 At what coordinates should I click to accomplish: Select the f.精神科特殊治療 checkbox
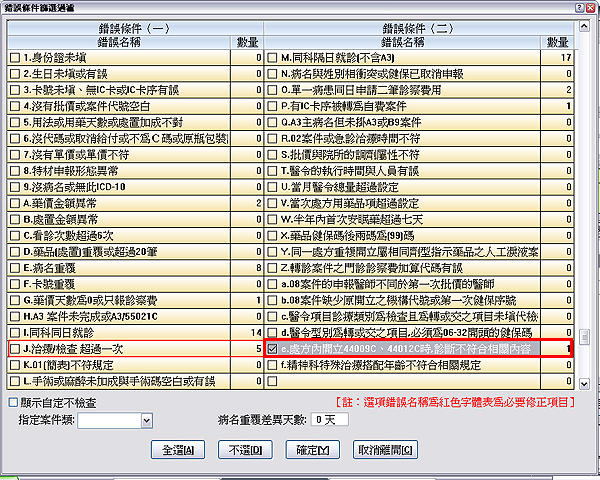click(x=274, y=365)
